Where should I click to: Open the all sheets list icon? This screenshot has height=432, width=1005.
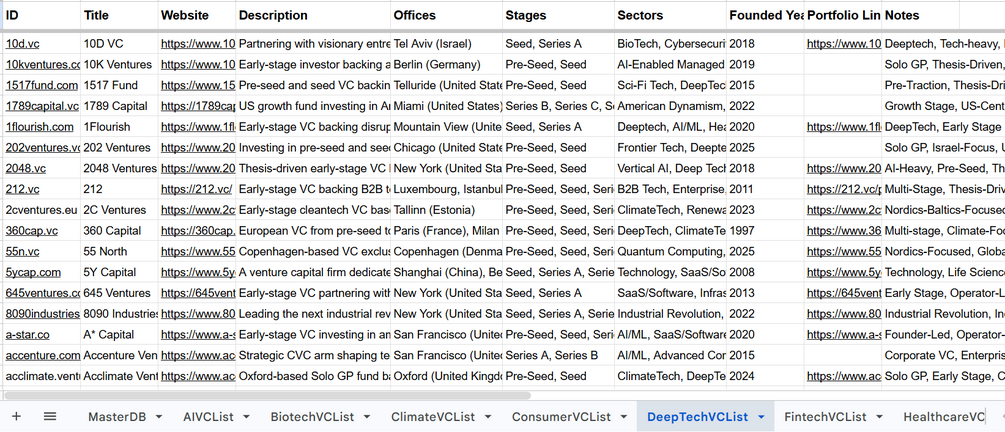pyautogui.click(x=50, y=417)
